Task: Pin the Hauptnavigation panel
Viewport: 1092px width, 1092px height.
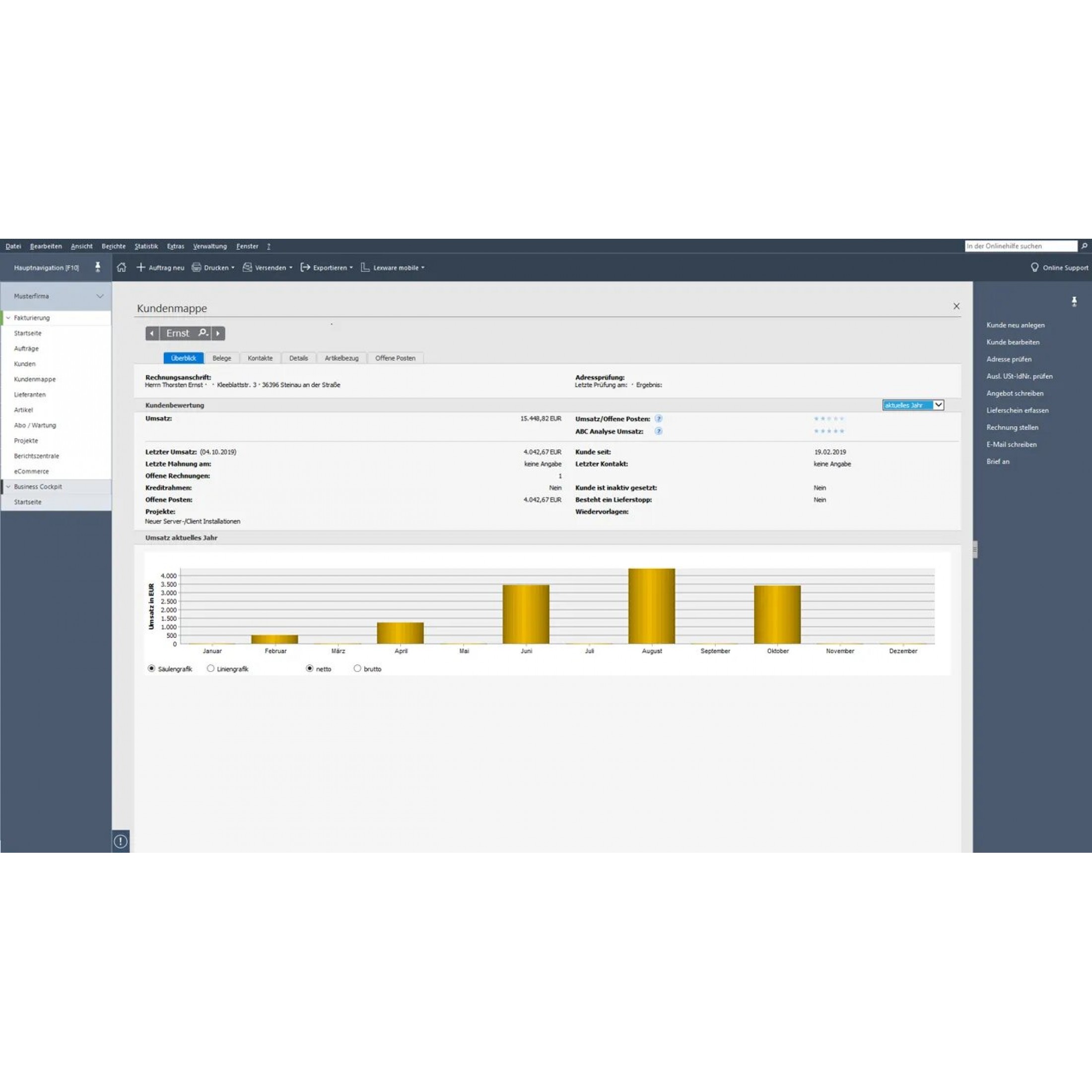Action: pyautogui.click(x=98, y=268)
